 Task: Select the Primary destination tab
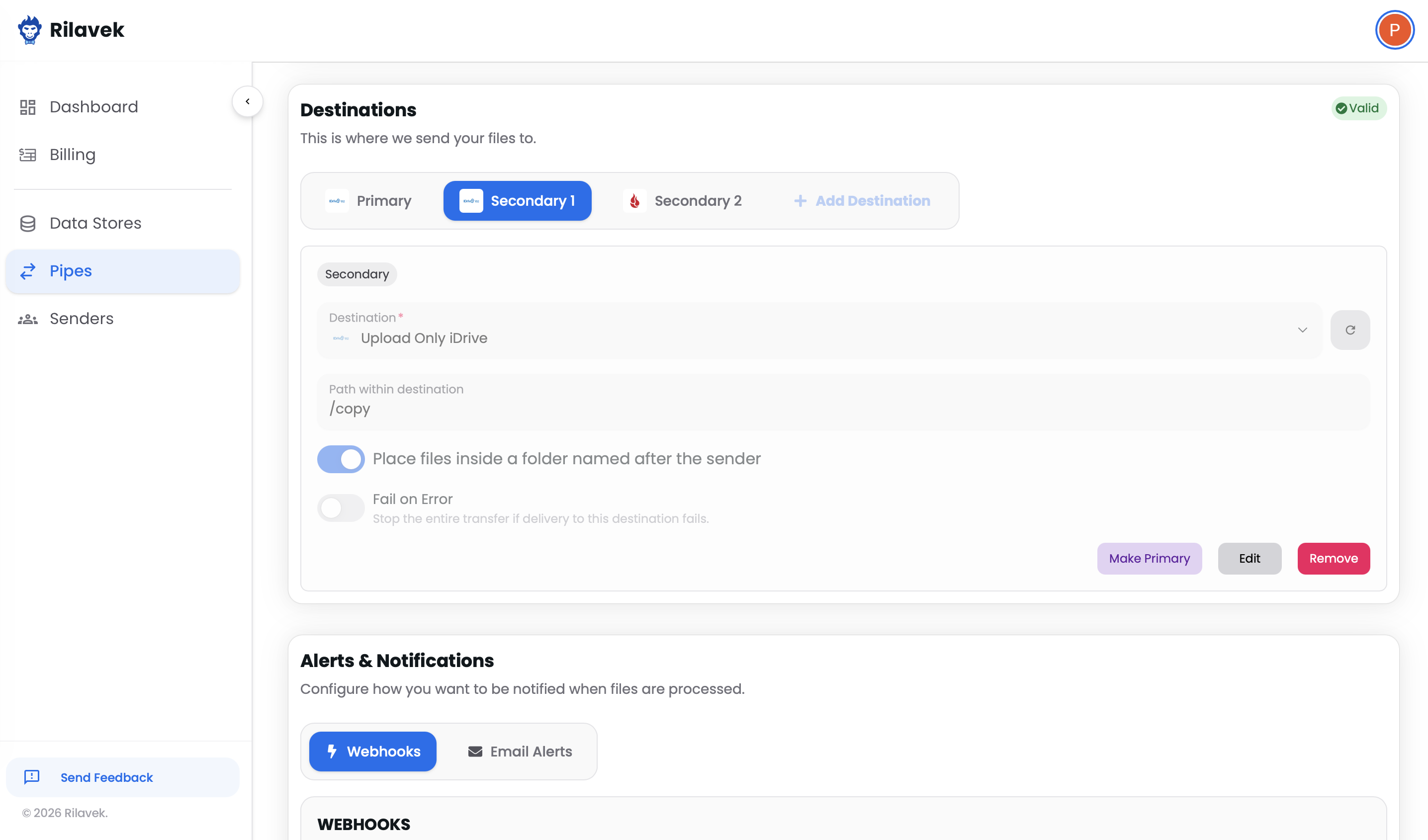click(369, 200)
